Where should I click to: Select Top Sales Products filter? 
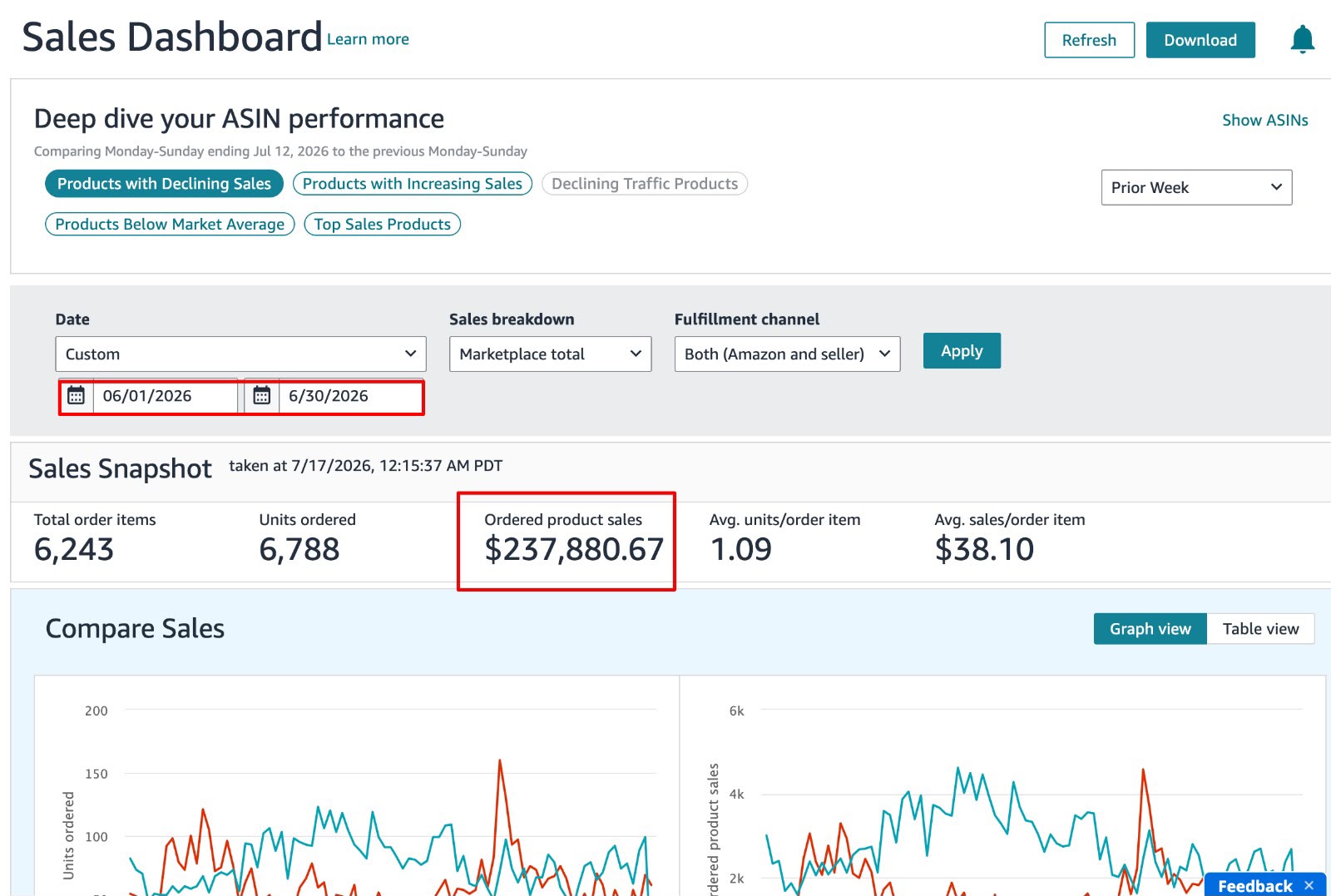click(382, 225)
